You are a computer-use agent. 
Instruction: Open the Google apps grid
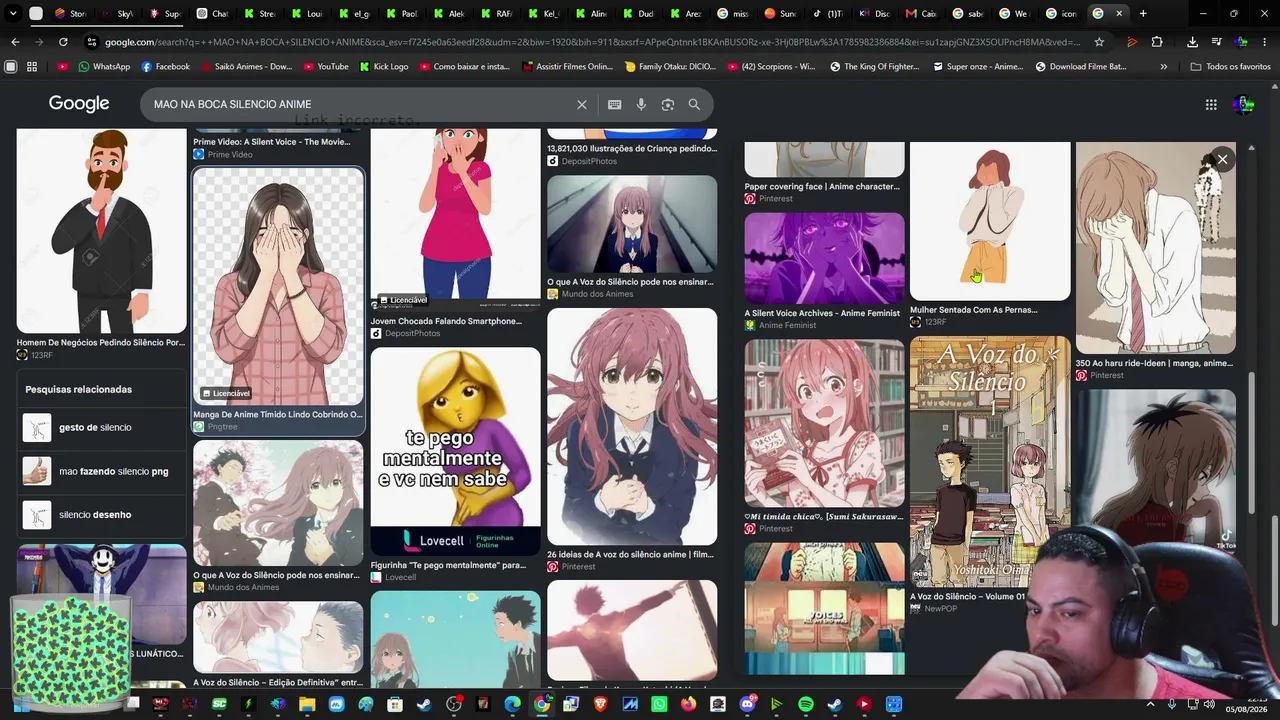click(x=1211, y=105)
